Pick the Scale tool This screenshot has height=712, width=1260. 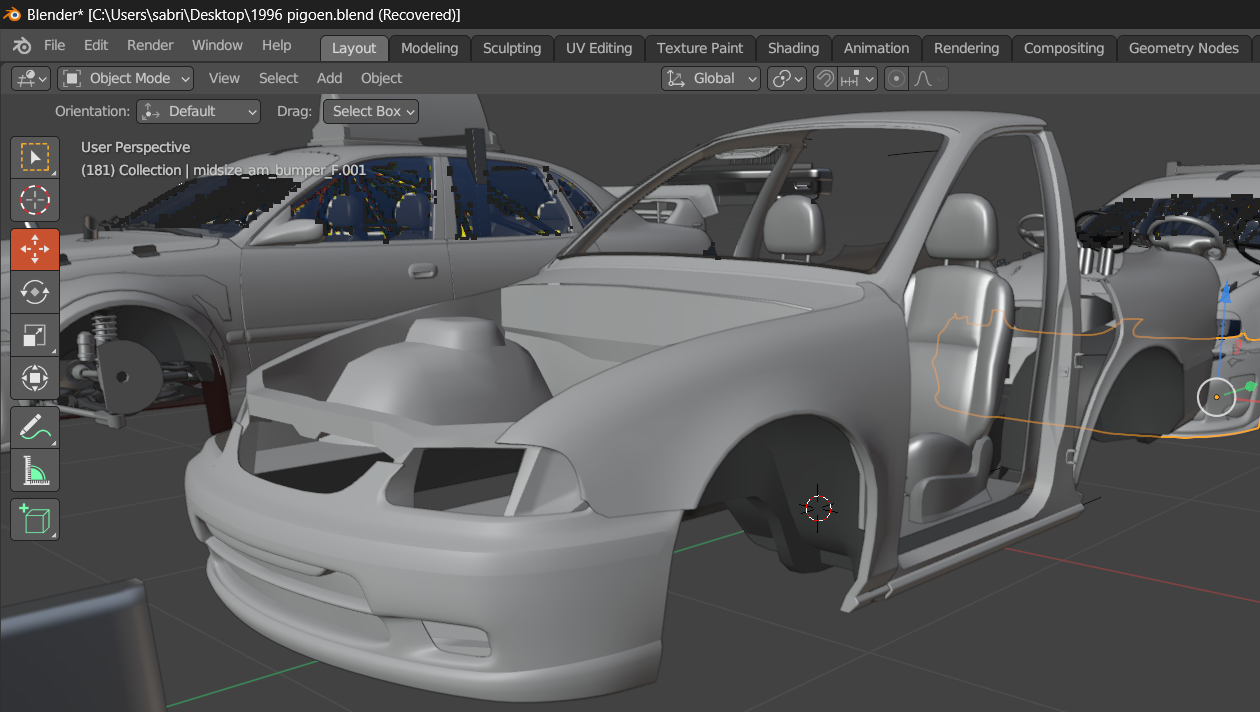35,336
